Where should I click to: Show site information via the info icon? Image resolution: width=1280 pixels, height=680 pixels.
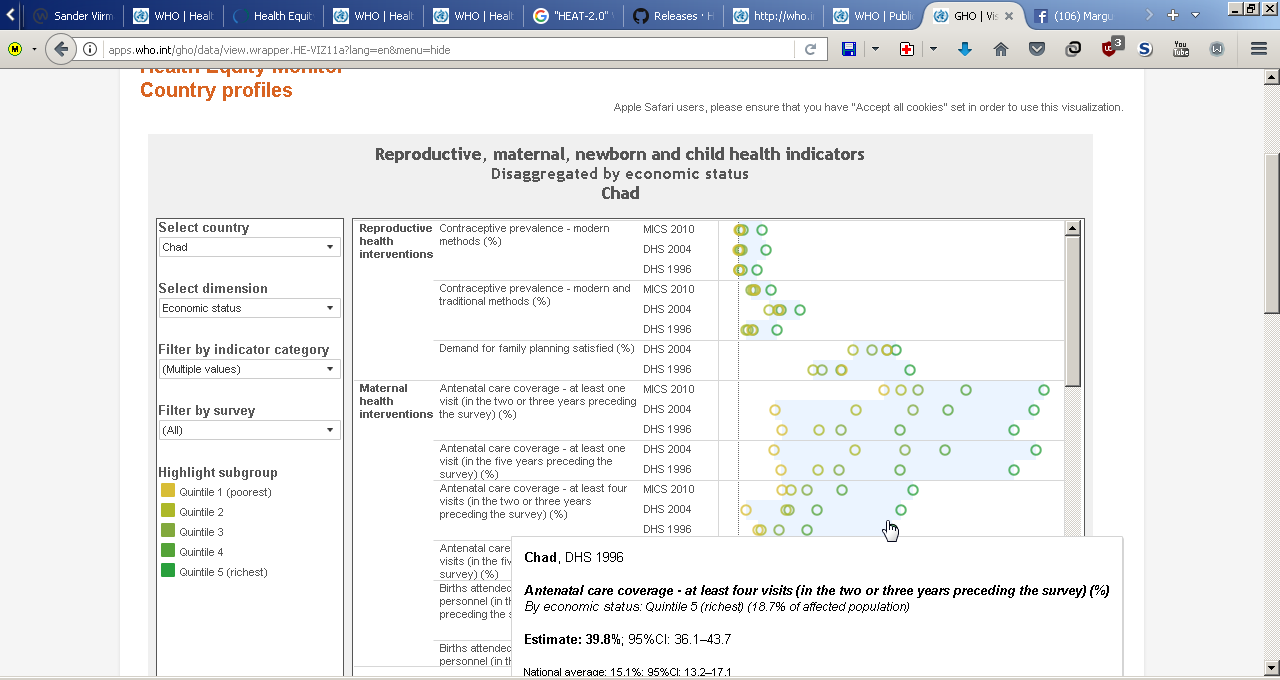tap(90, 49)
